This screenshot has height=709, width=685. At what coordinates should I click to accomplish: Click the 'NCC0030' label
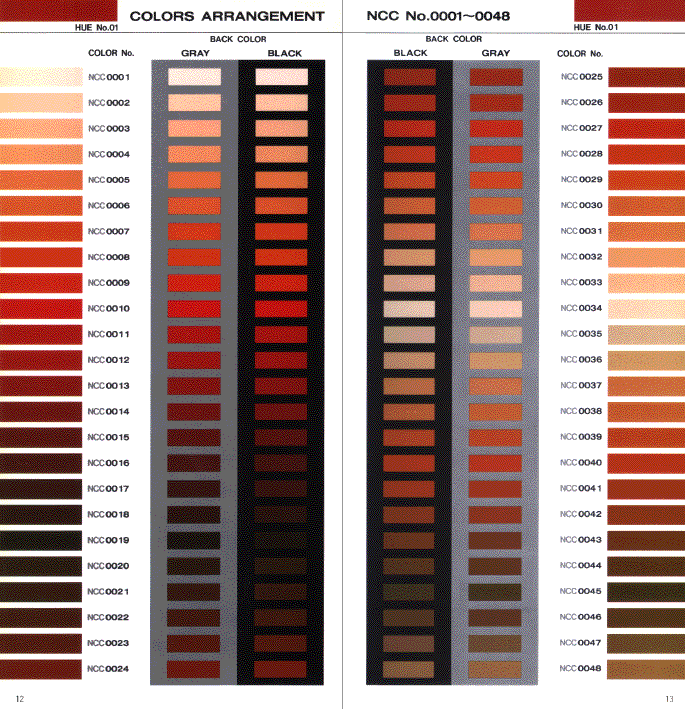coord(581,206)
